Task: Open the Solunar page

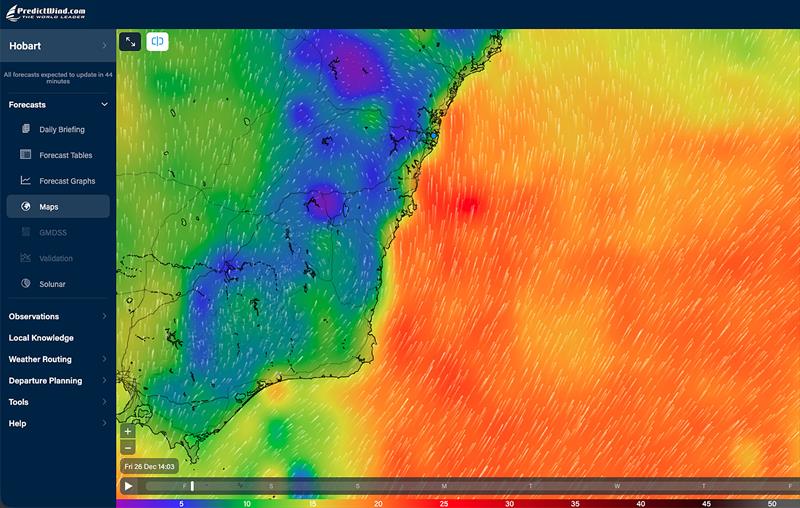Action: (53, 284)
